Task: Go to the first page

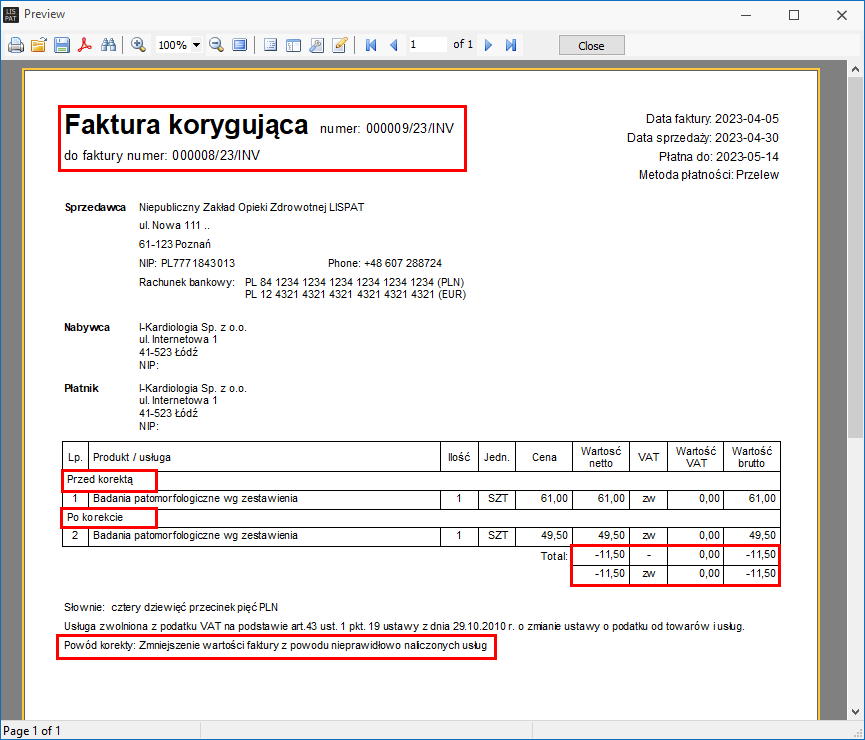Action: pos(371,45)
